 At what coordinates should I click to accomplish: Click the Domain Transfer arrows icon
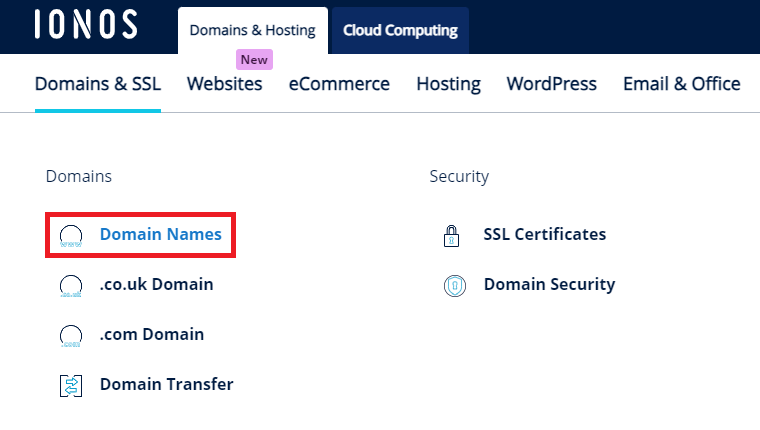pos(71,386)
